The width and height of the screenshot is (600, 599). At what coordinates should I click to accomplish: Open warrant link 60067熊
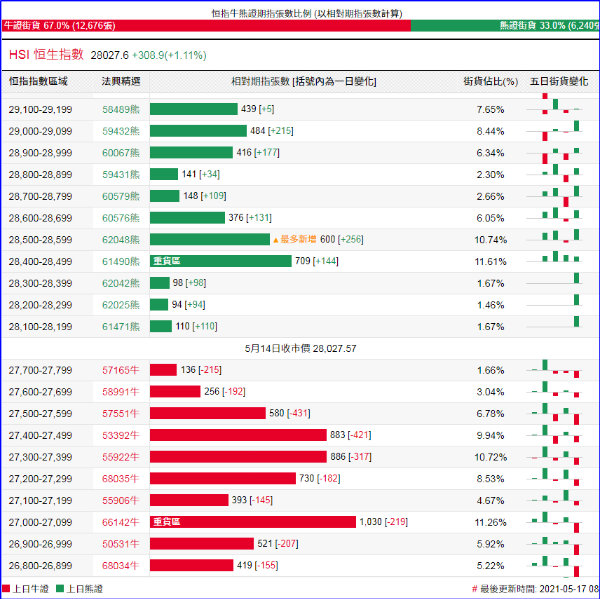(x=121, y=153)
